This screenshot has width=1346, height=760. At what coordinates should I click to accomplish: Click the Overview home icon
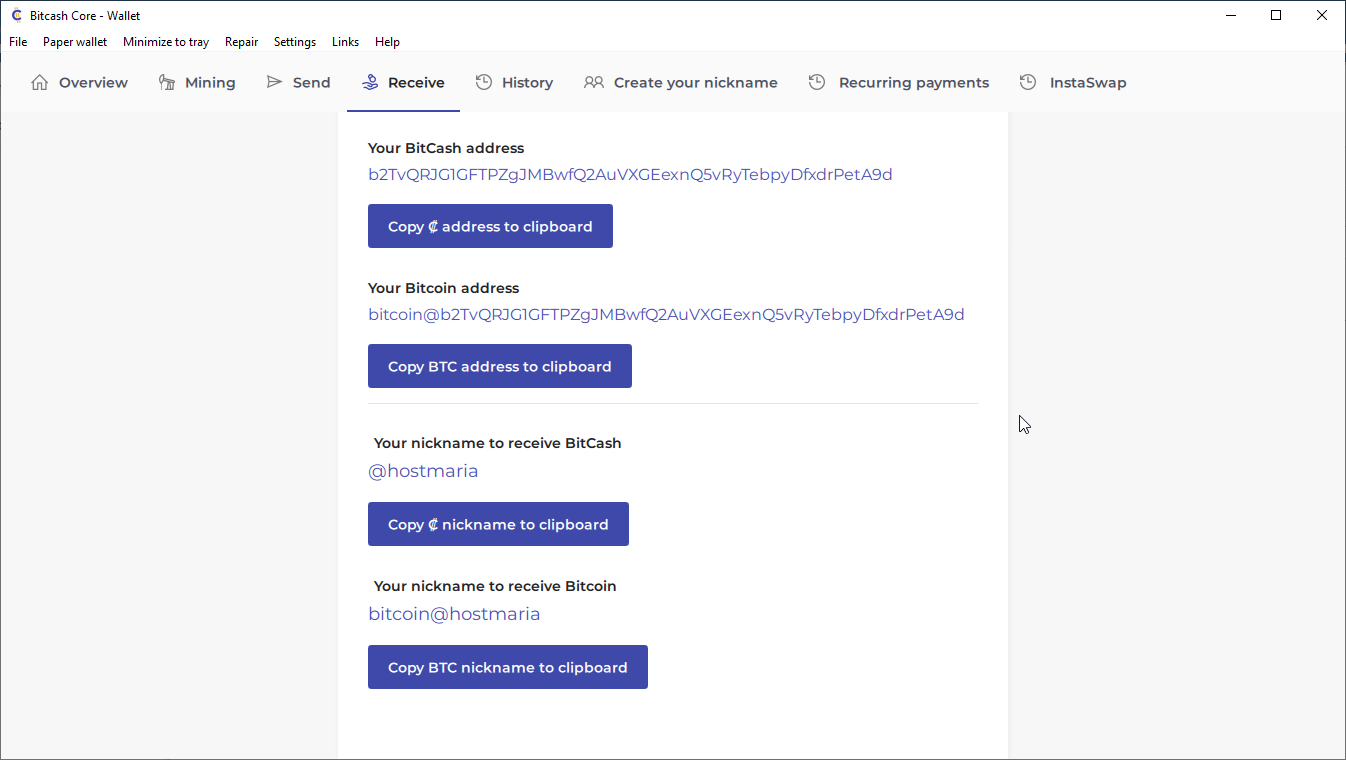point(40,82)
